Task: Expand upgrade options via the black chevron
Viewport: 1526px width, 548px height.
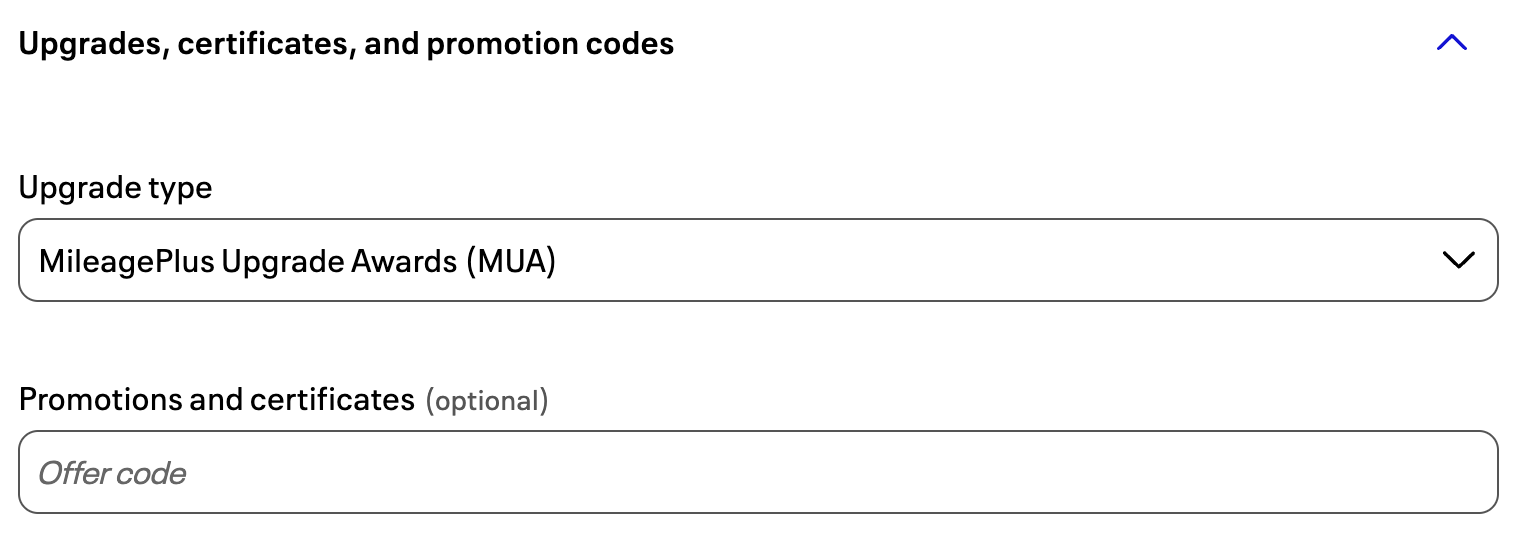Action: (1459, 260)
